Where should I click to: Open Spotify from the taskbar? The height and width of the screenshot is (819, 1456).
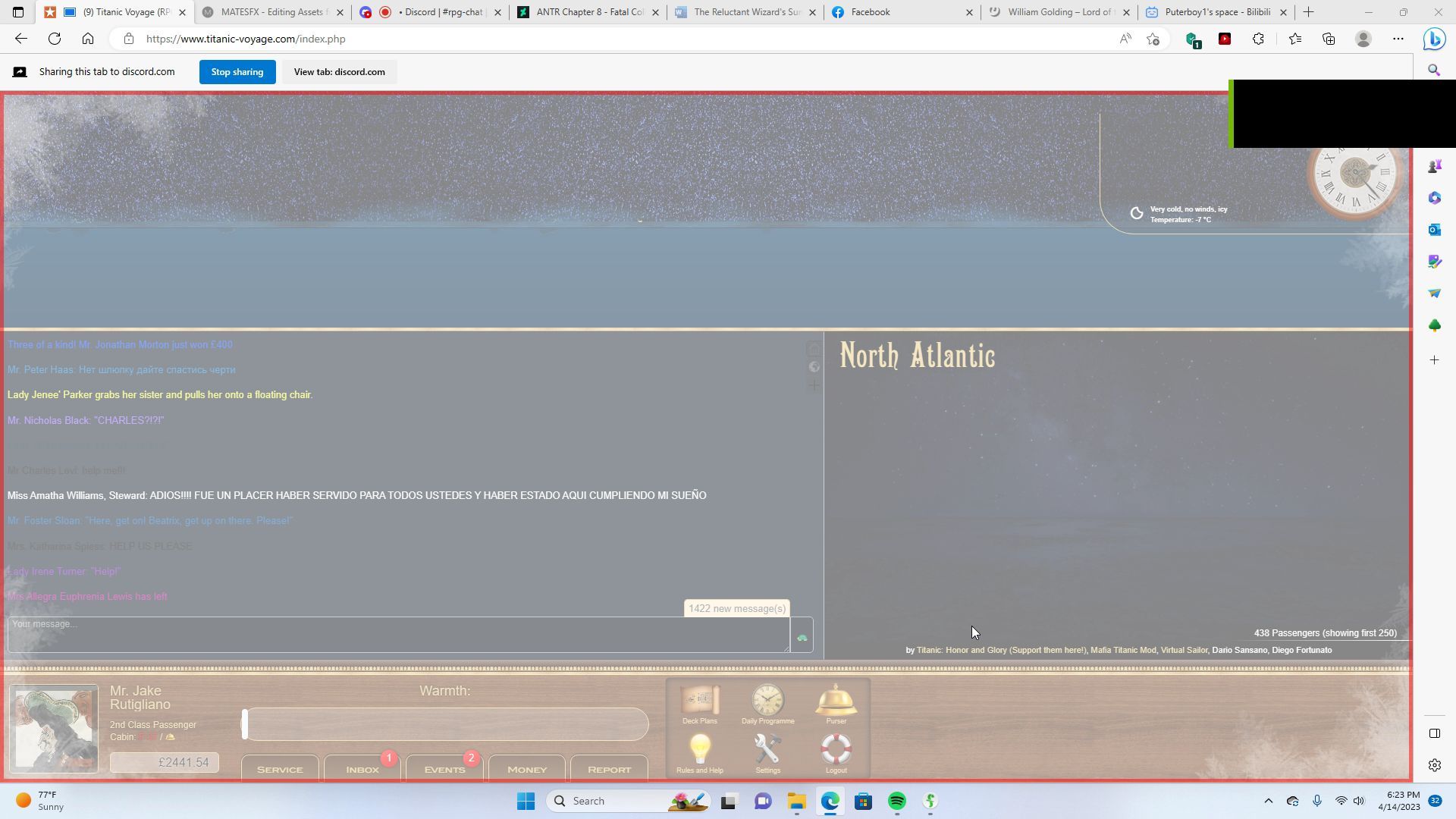coord(896,802)
